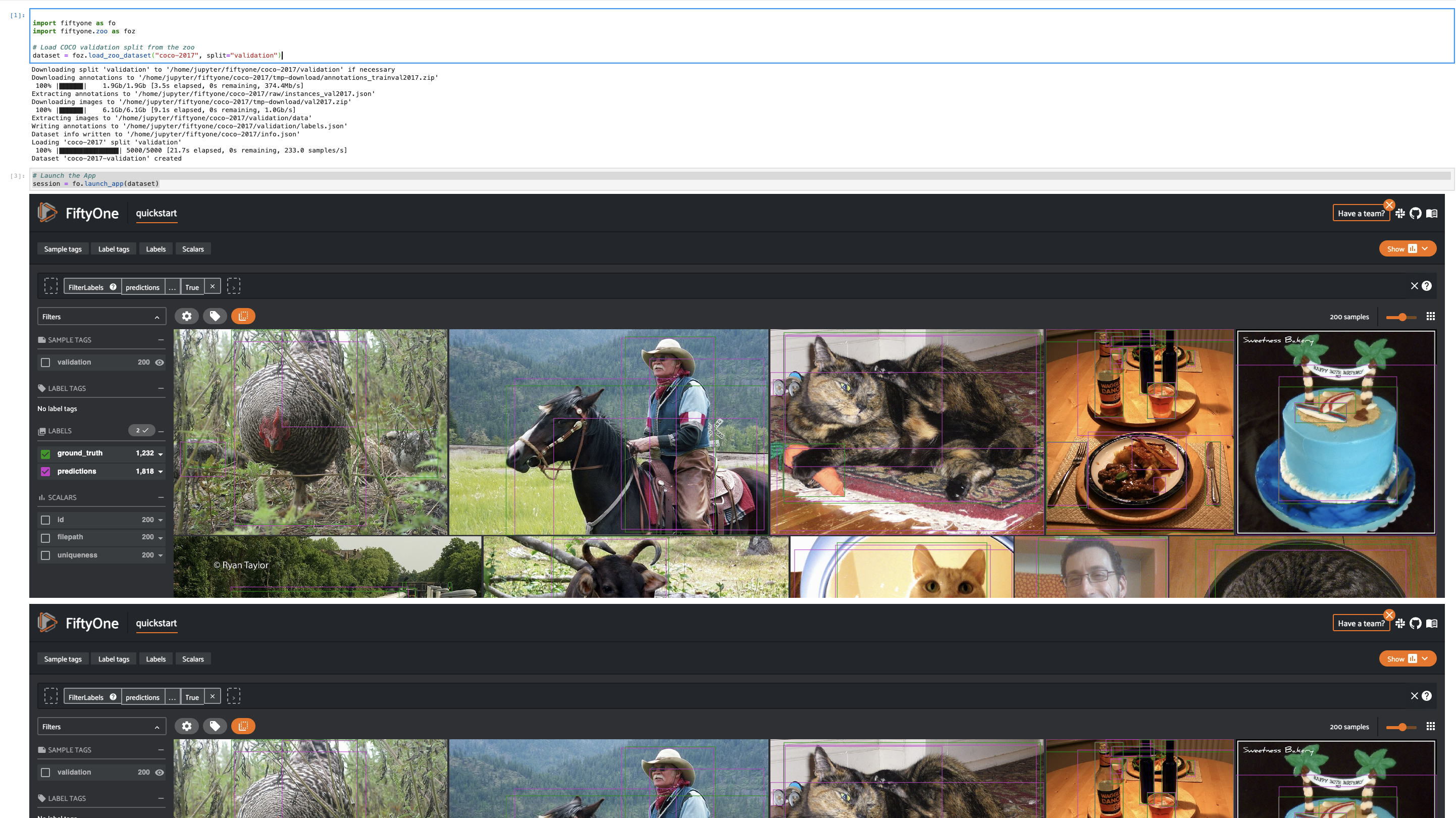Open Labels tab in first app
The image size is (1456, 818).
[155, 249]
